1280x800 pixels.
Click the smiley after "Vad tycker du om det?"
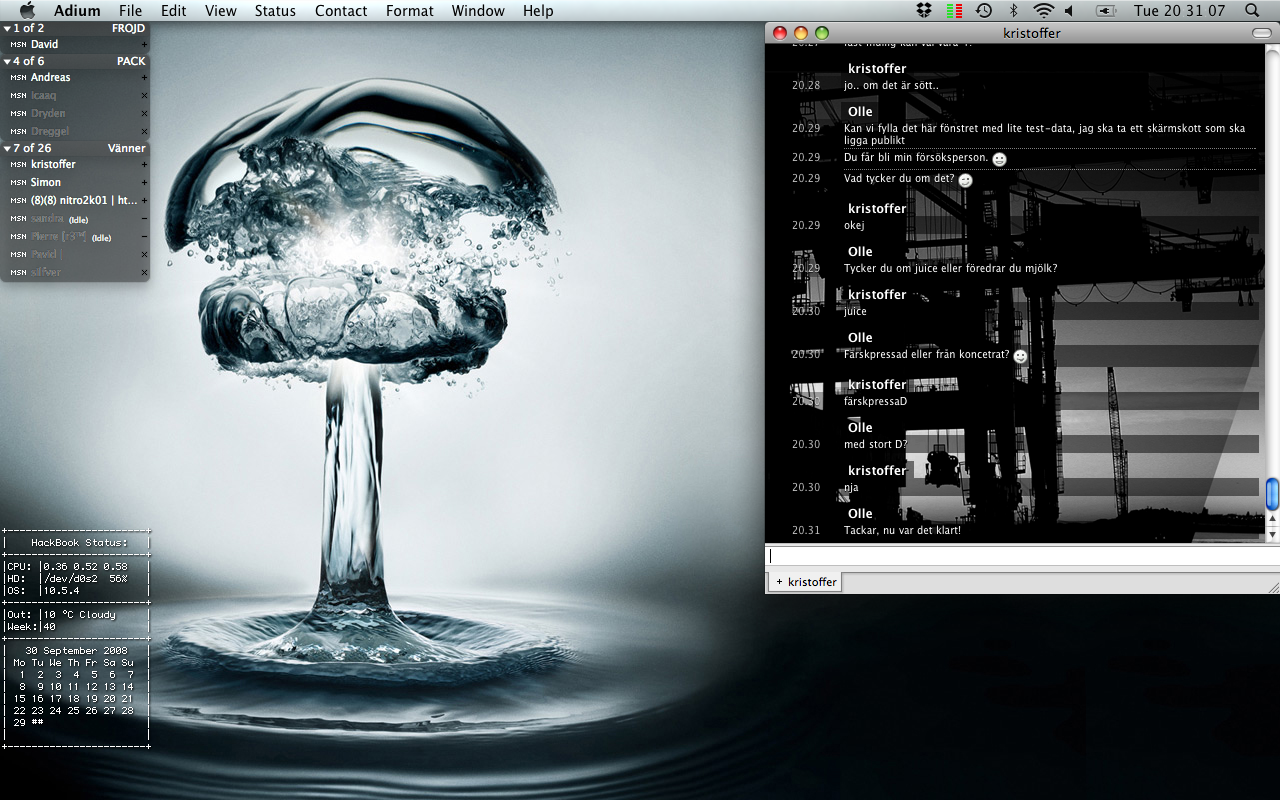pyautogui.click(x=965, y=180)
